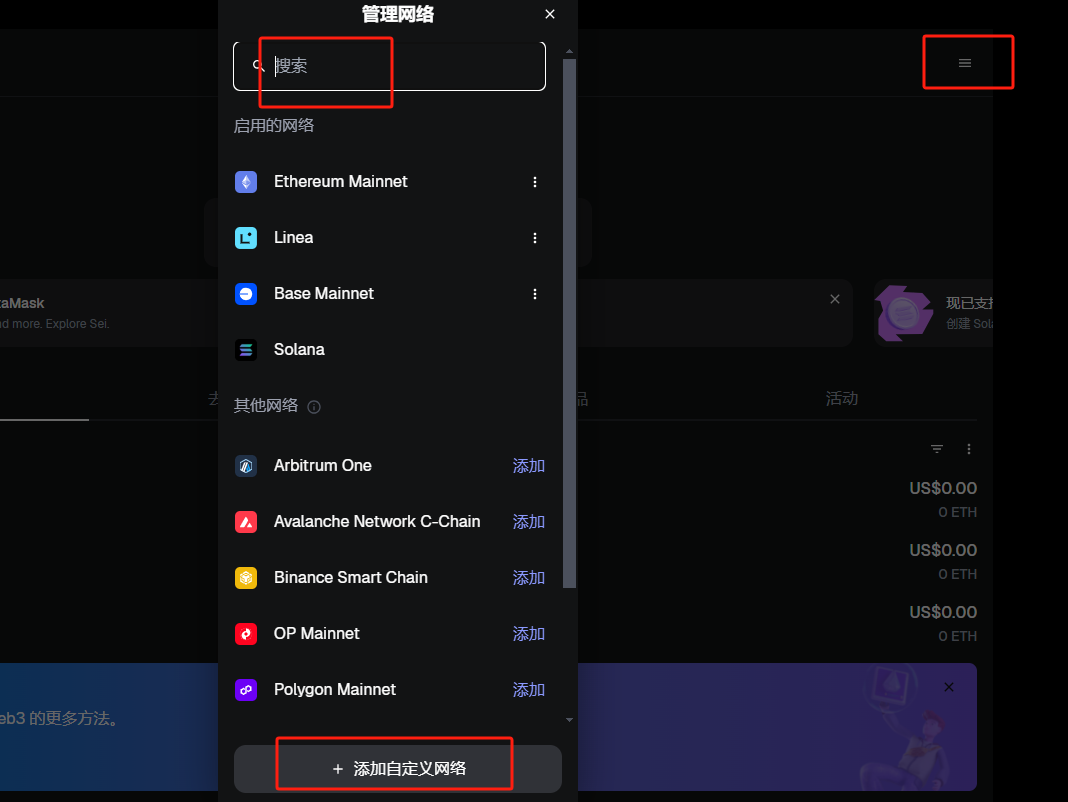Click the Arbitrum One logo icon
The width and height of the screenshot is (1068, 802).
[x=246, y=466]
